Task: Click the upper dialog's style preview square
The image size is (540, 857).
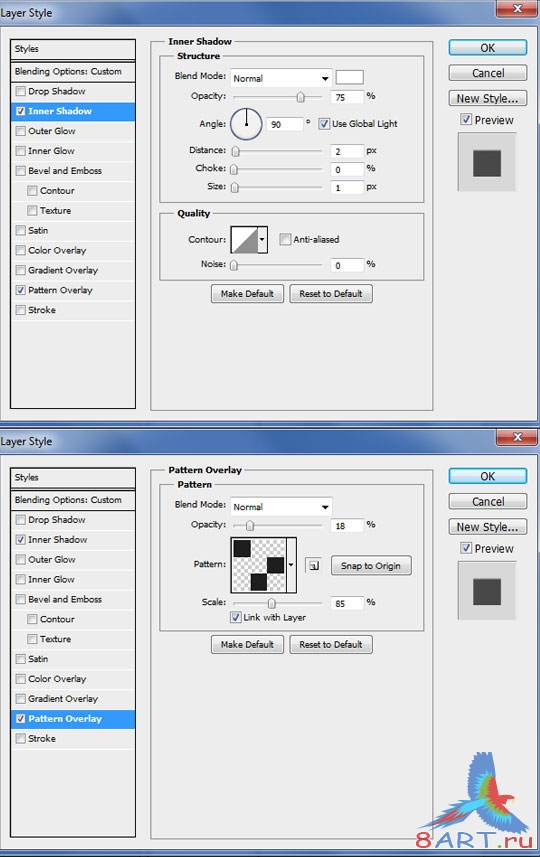Action: [x=486, y=163]
